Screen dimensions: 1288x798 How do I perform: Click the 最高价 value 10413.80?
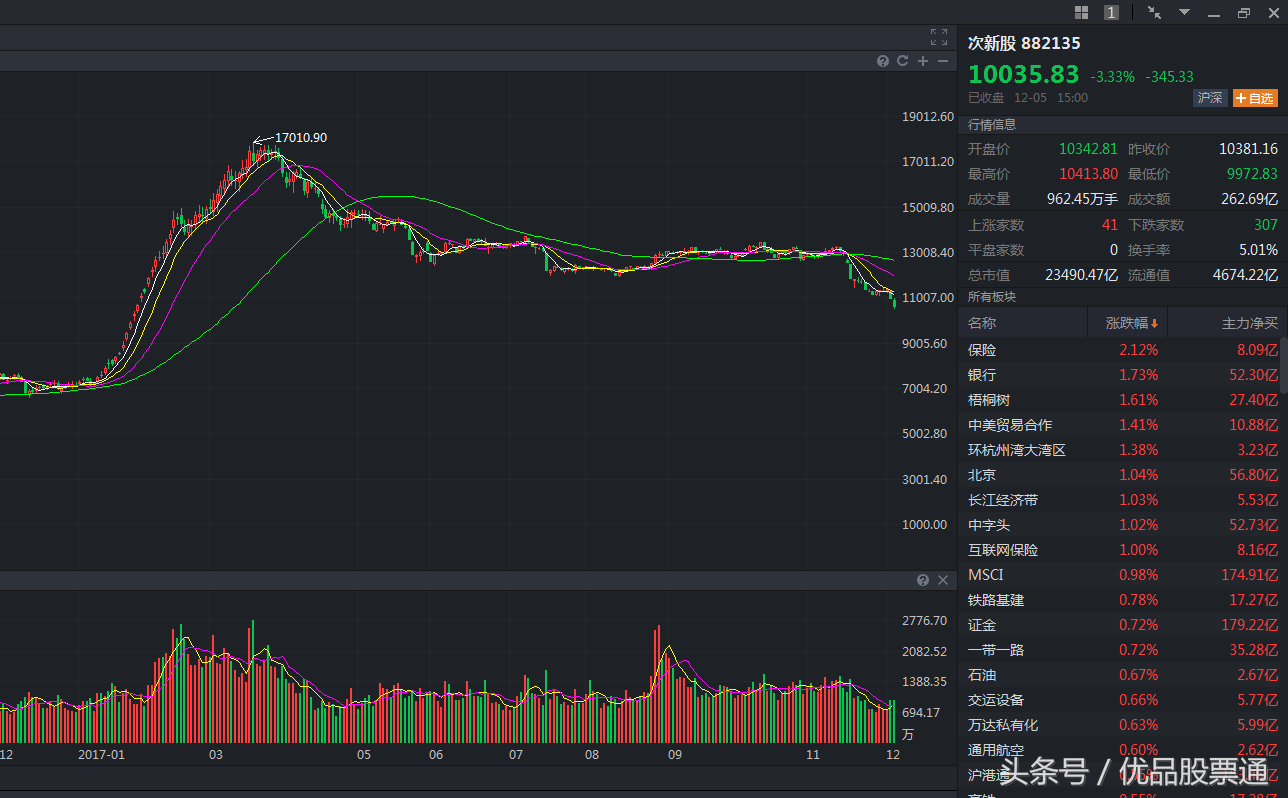click(x=1088, y=174)
